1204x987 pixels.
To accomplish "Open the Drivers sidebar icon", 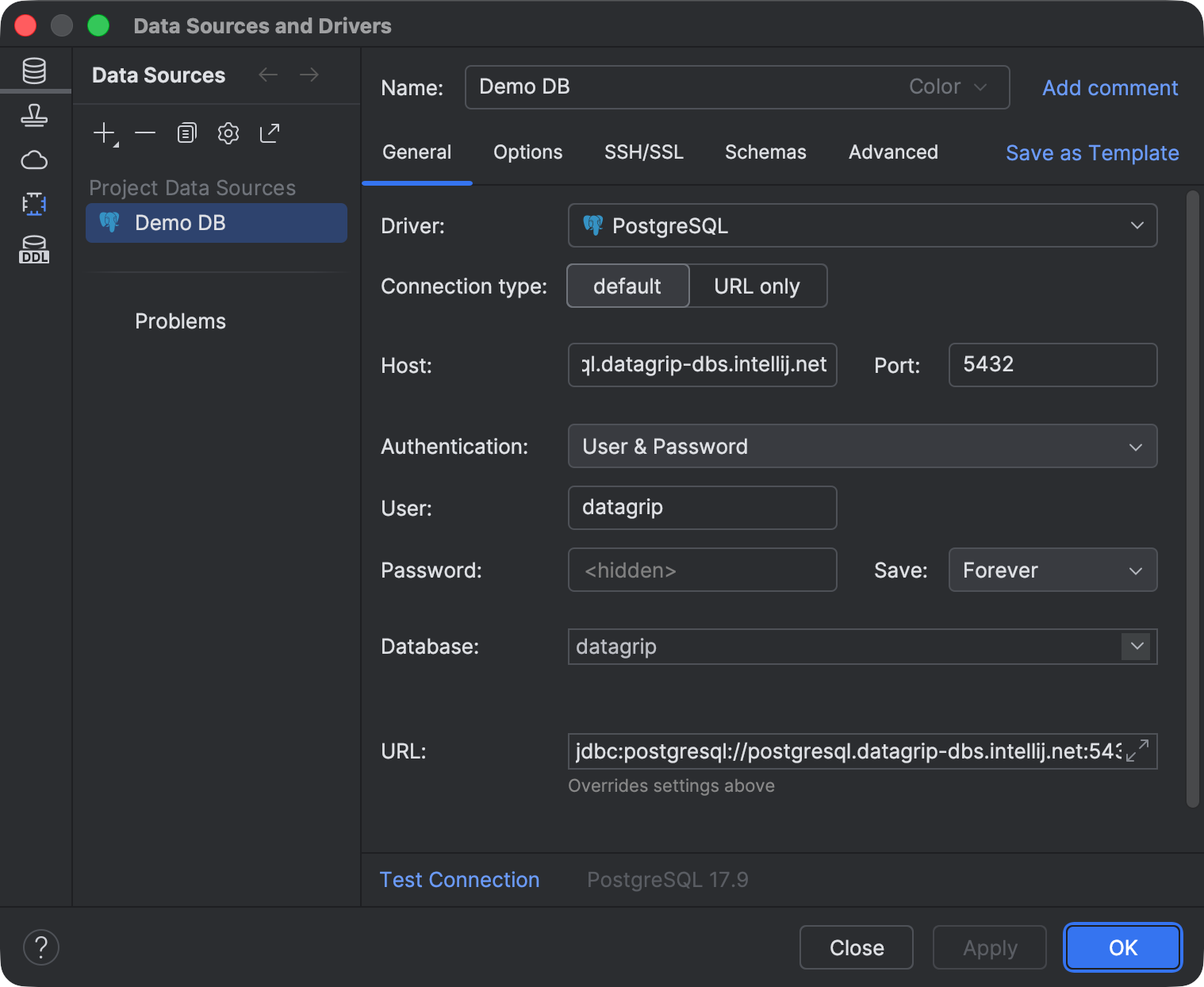I will point(34,116).
